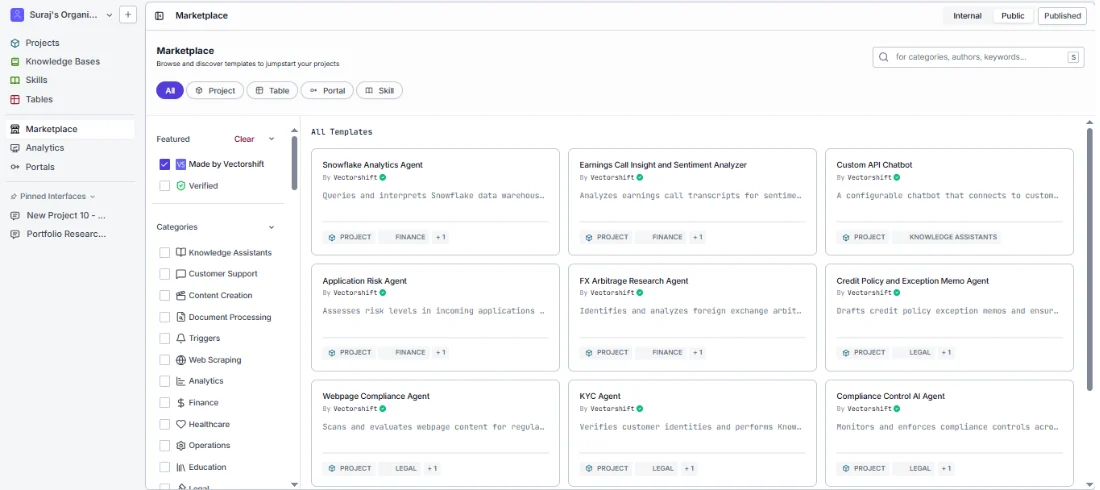The height and width of the screenshot is (490, 1100).
Task: Click the Analytics icon in left sidebar
Action: (15, 148)
